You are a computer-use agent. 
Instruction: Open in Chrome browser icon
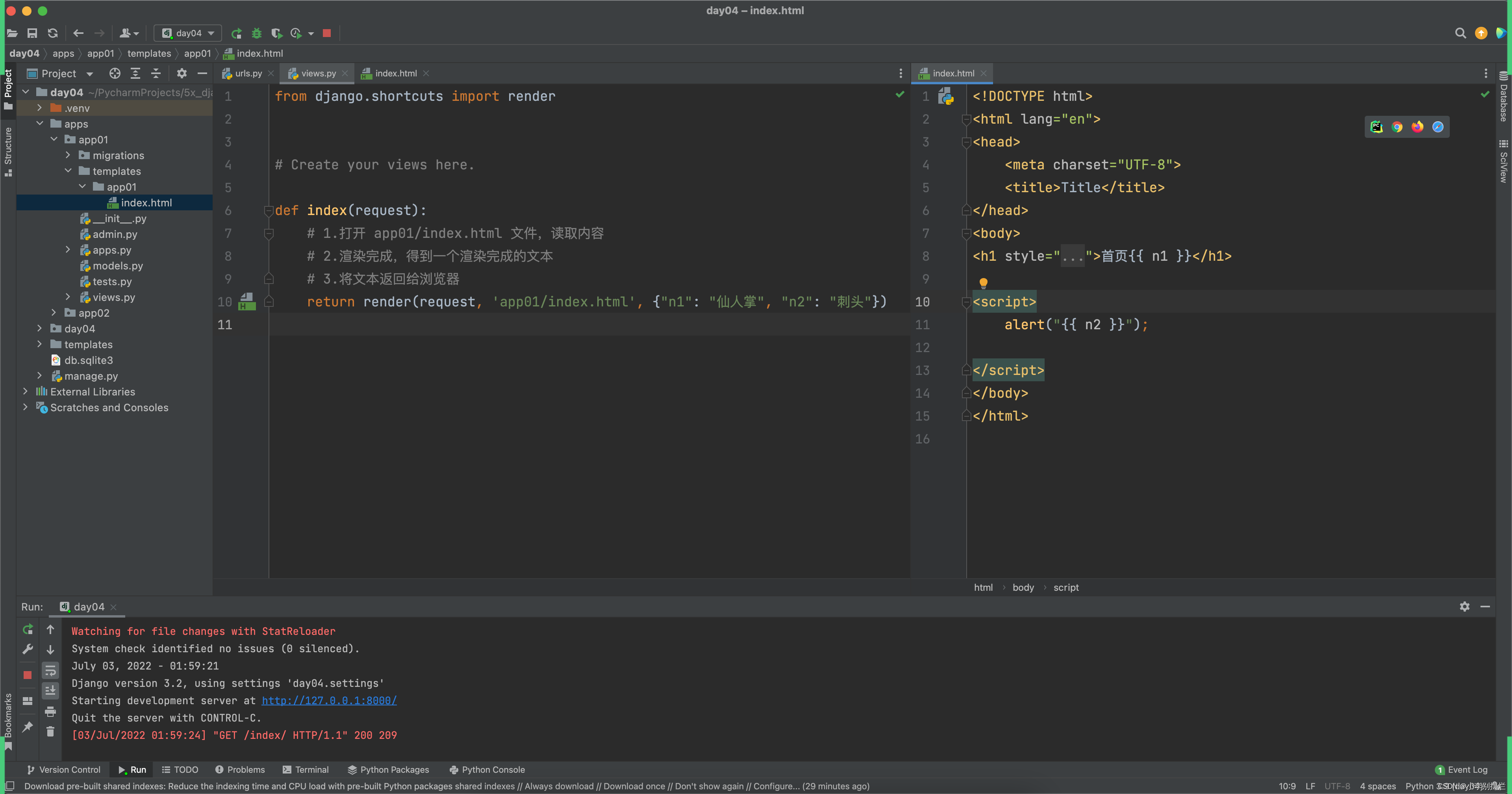click(x=1397, y=127)
